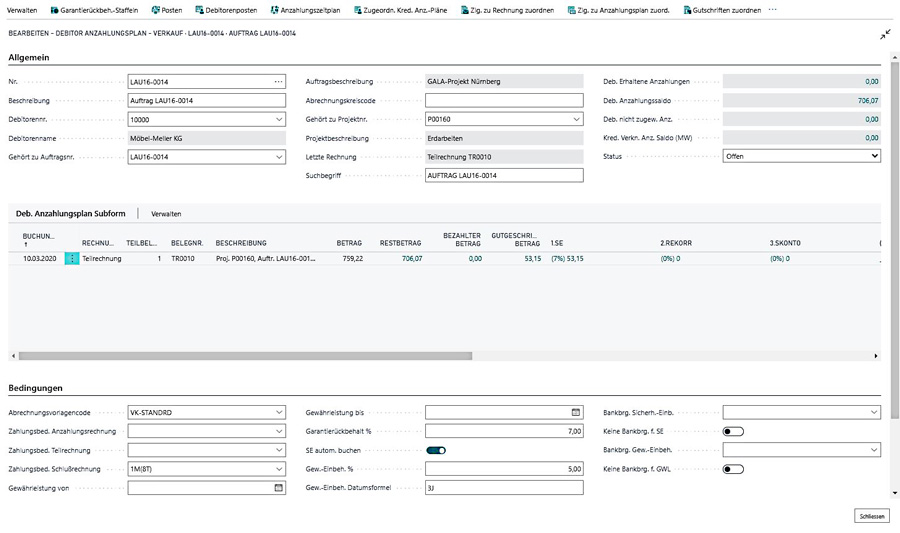Expand Gehört zu Auftragsnr. dropdown
Image resolution: width=900 pixels, height=533 pixels.
click(x=279, y=157)
